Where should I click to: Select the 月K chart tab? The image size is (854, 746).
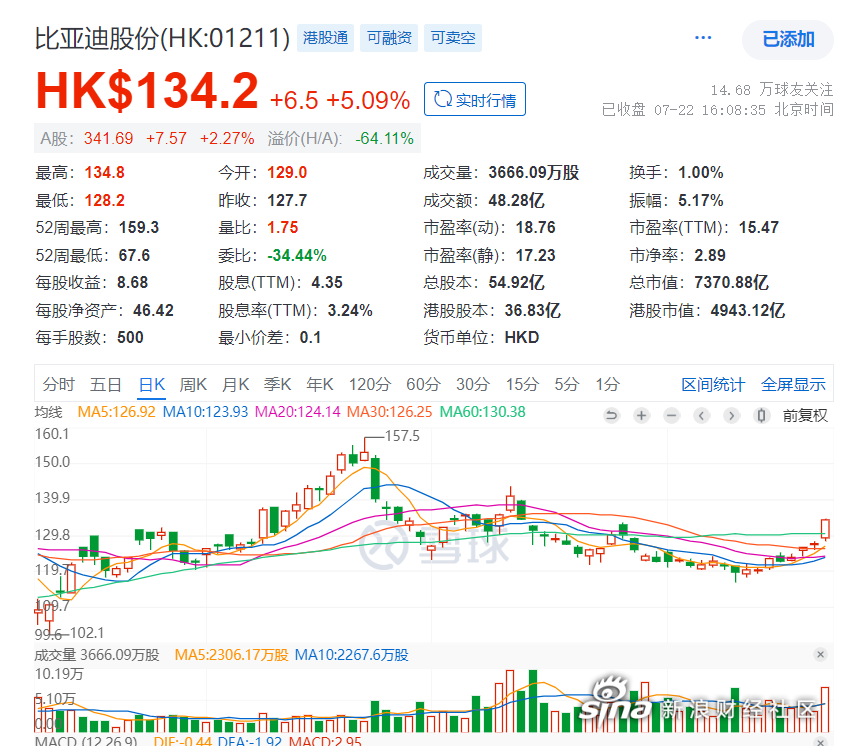pyautogui.click(x=235, y=384)
